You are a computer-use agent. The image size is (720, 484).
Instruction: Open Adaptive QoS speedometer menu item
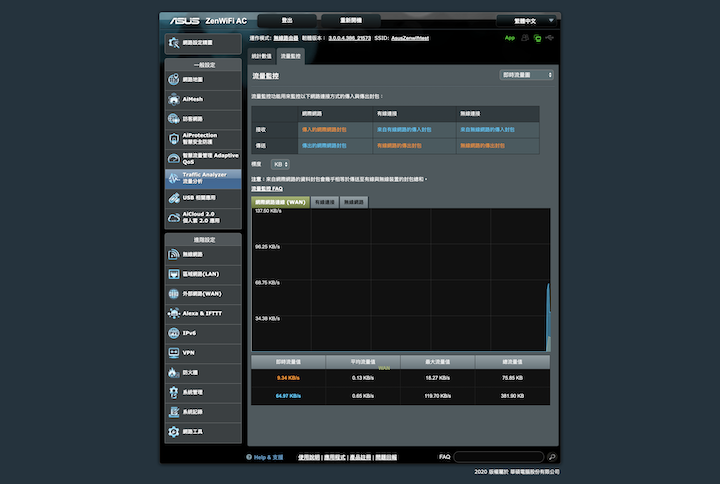[203, 158]
